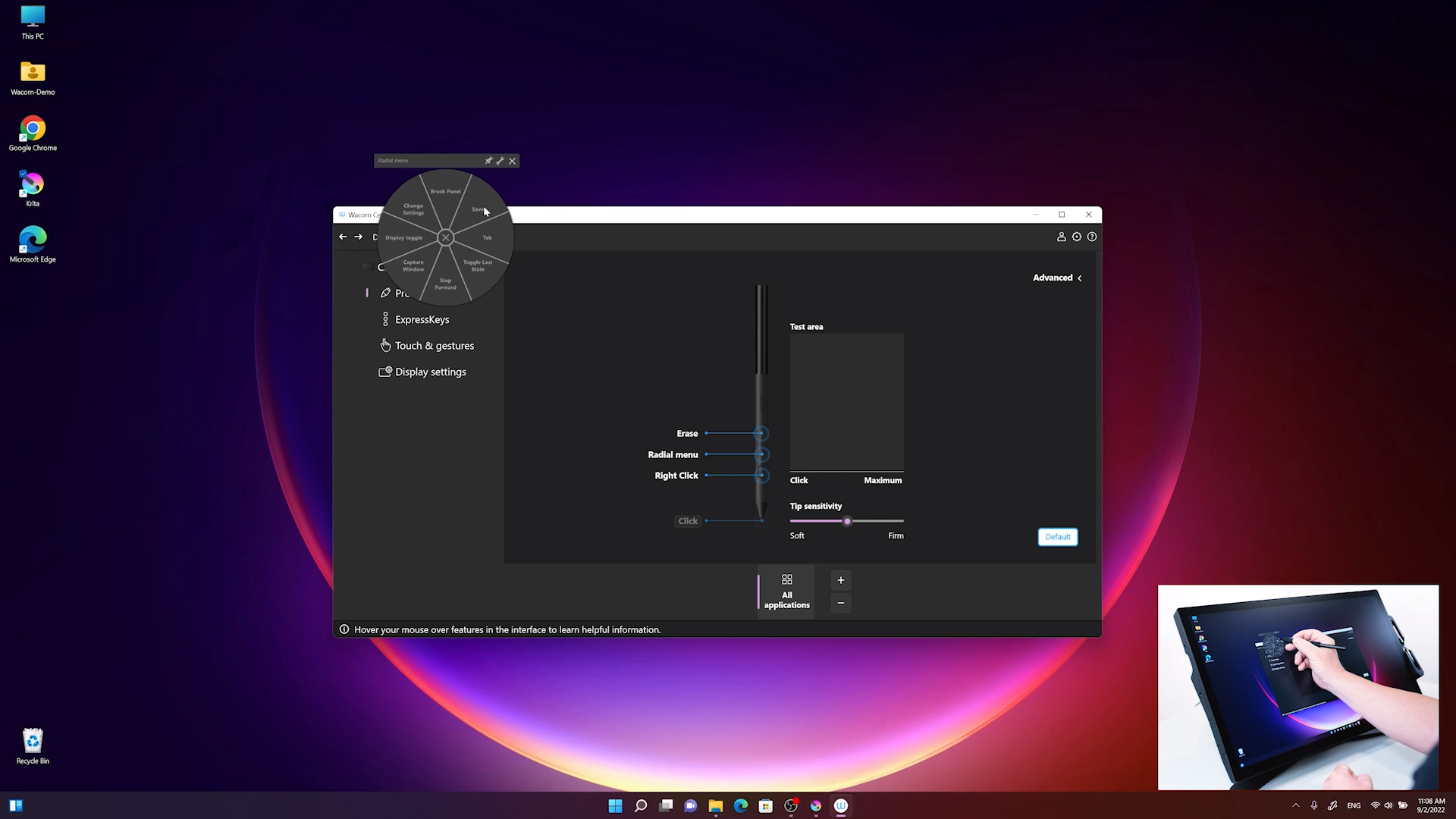The width and height of the screenshot is (1456, 819).
Task: Open Wacom Center help icon
Action: (1091, 237)
